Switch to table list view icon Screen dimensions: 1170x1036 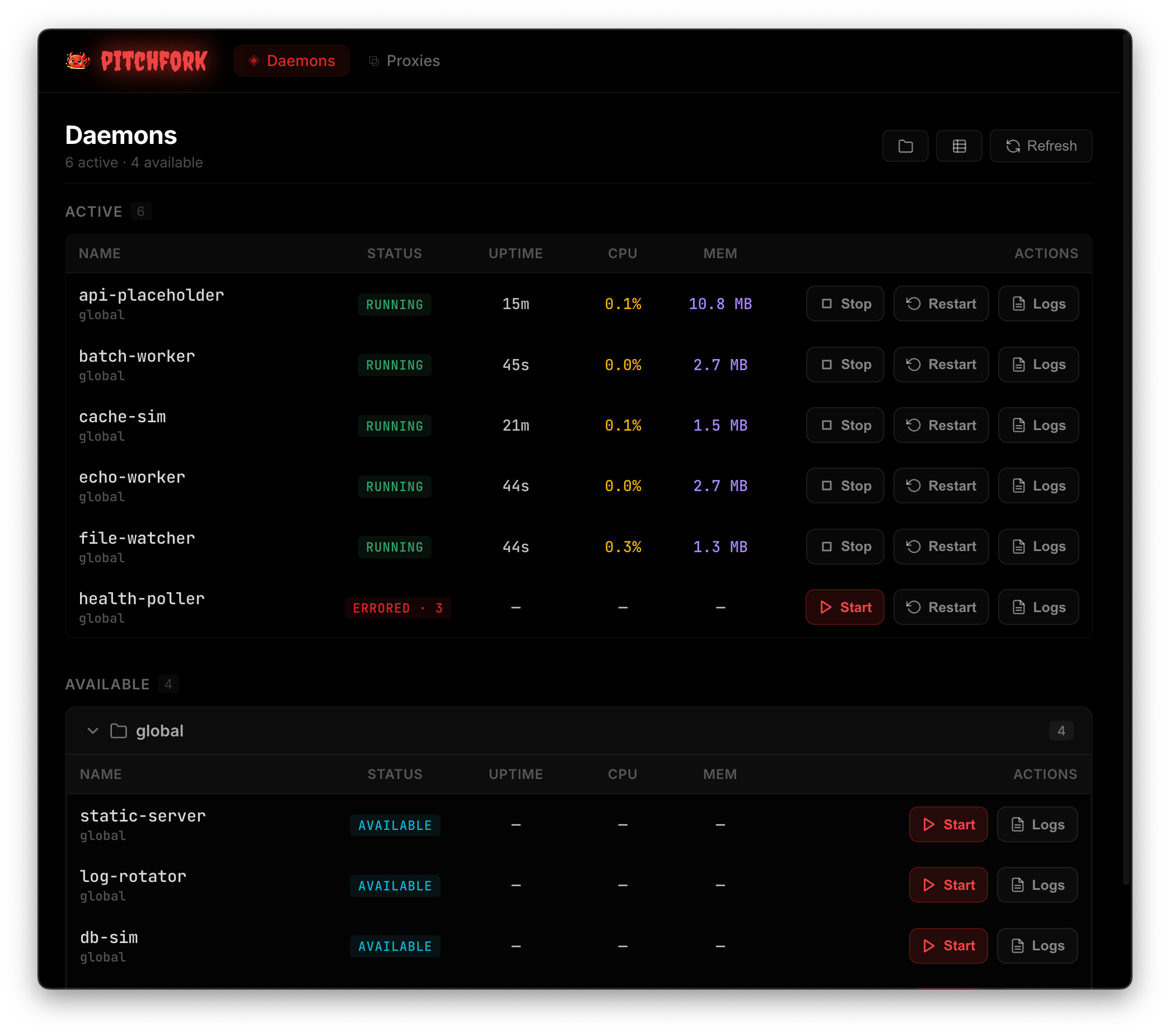coord(959,146)
